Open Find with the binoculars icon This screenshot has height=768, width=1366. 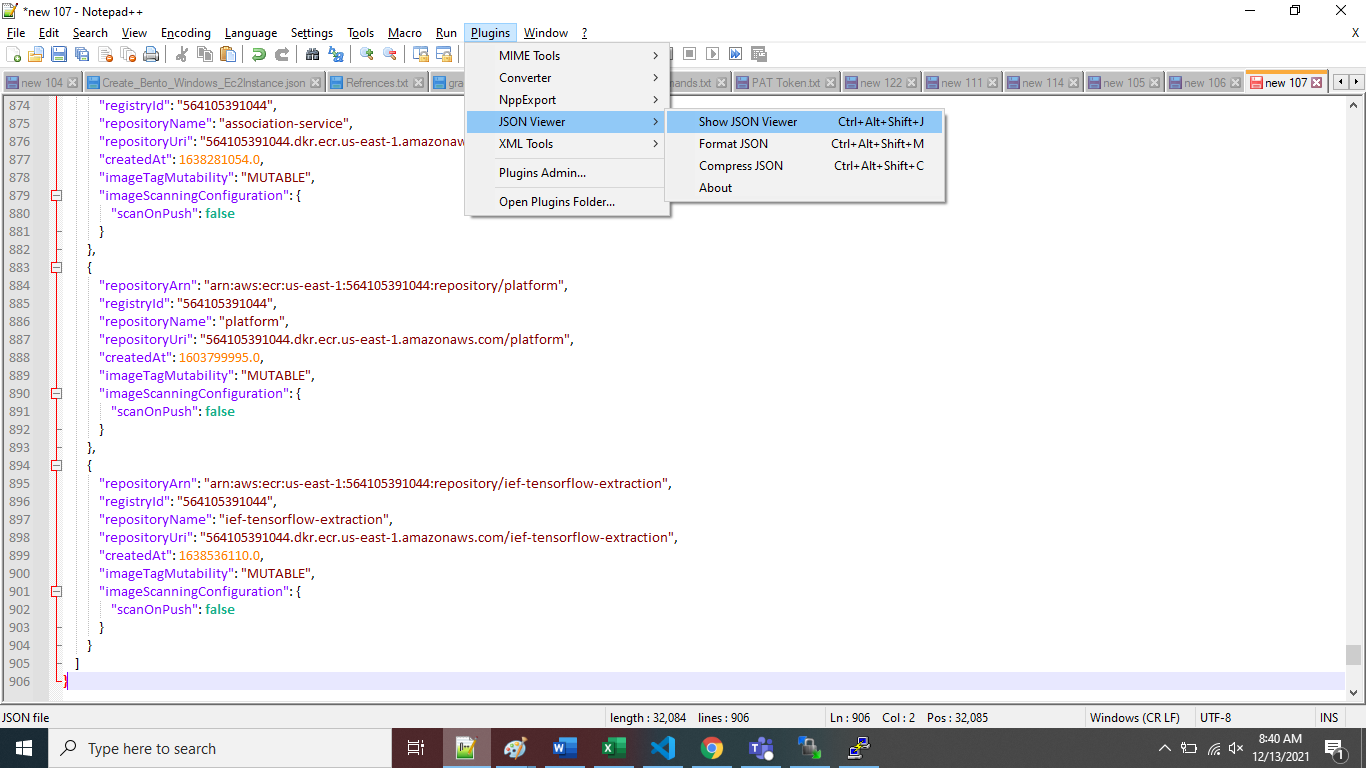coord(313,54)
